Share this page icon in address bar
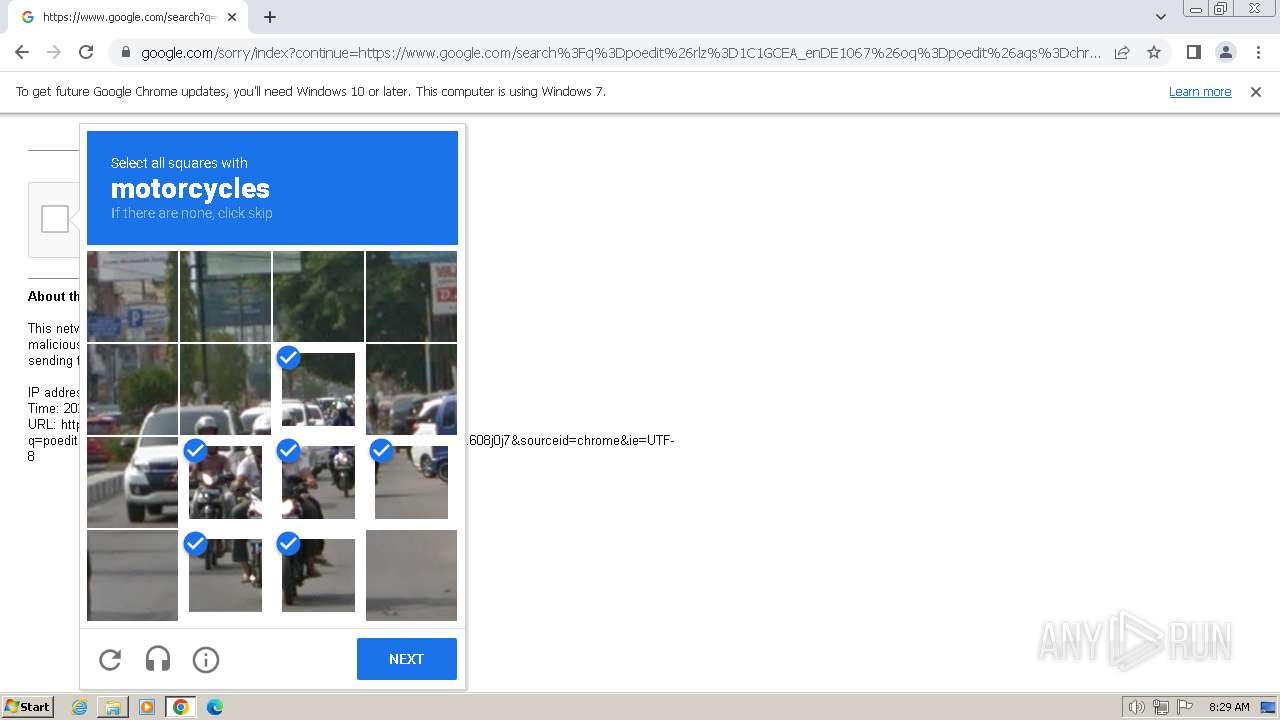Viewport: 1280px width, 720px height. coord(1122,52)
